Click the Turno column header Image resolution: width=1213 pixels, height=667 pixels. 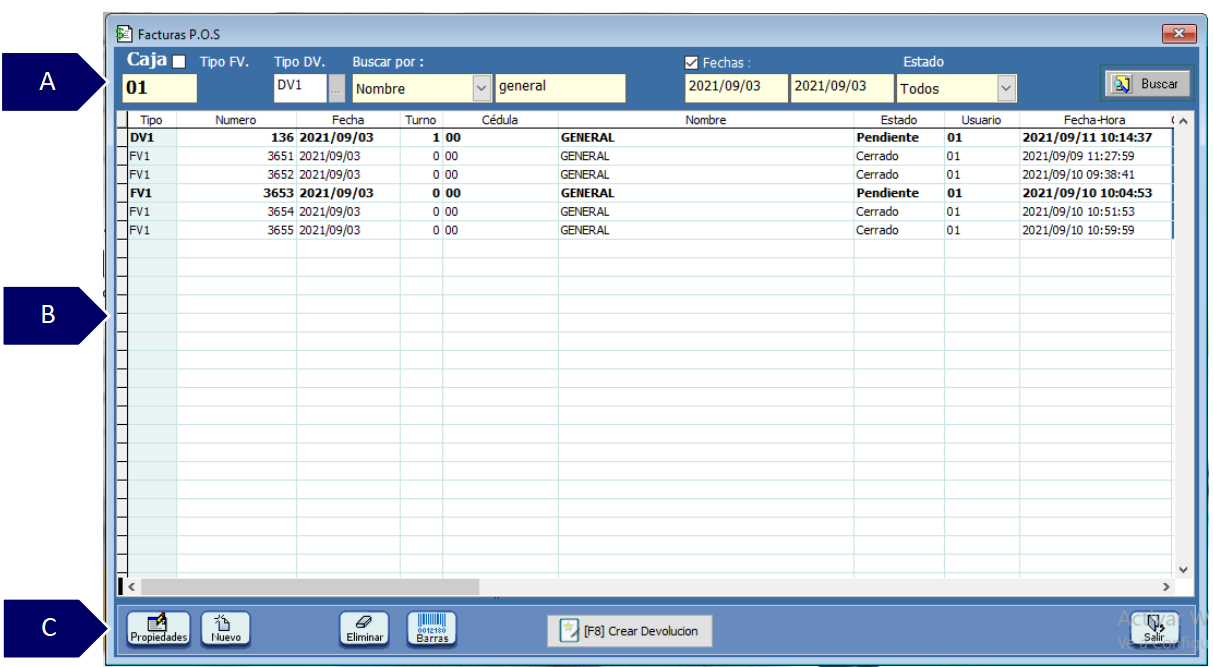coord(421,120)
